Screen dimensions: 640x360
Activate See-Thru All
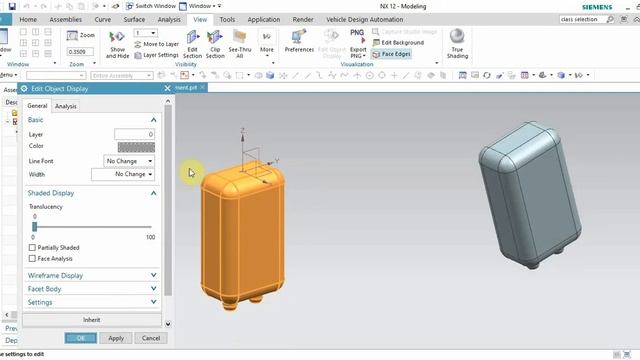coord(240,44)
